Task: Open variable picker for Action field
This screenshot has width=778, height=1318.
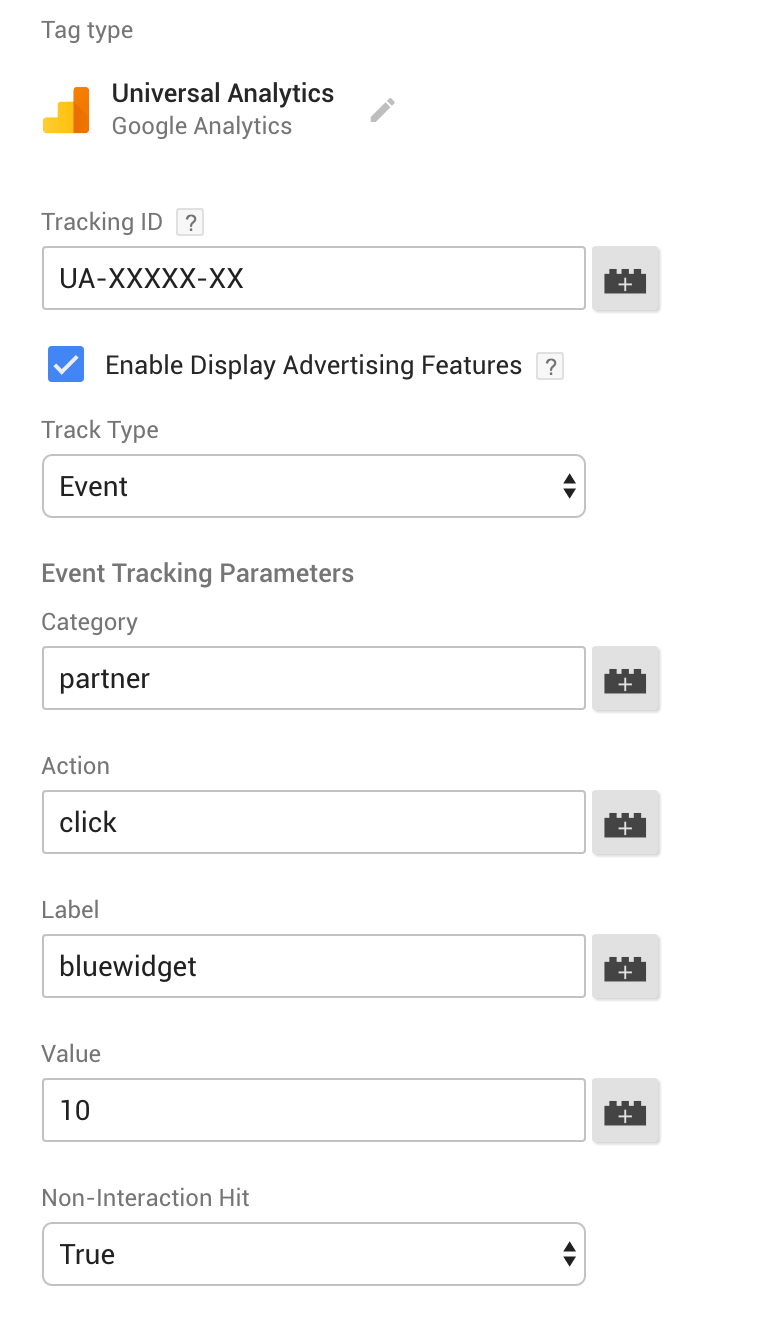Action: click(x=626, y=822)
